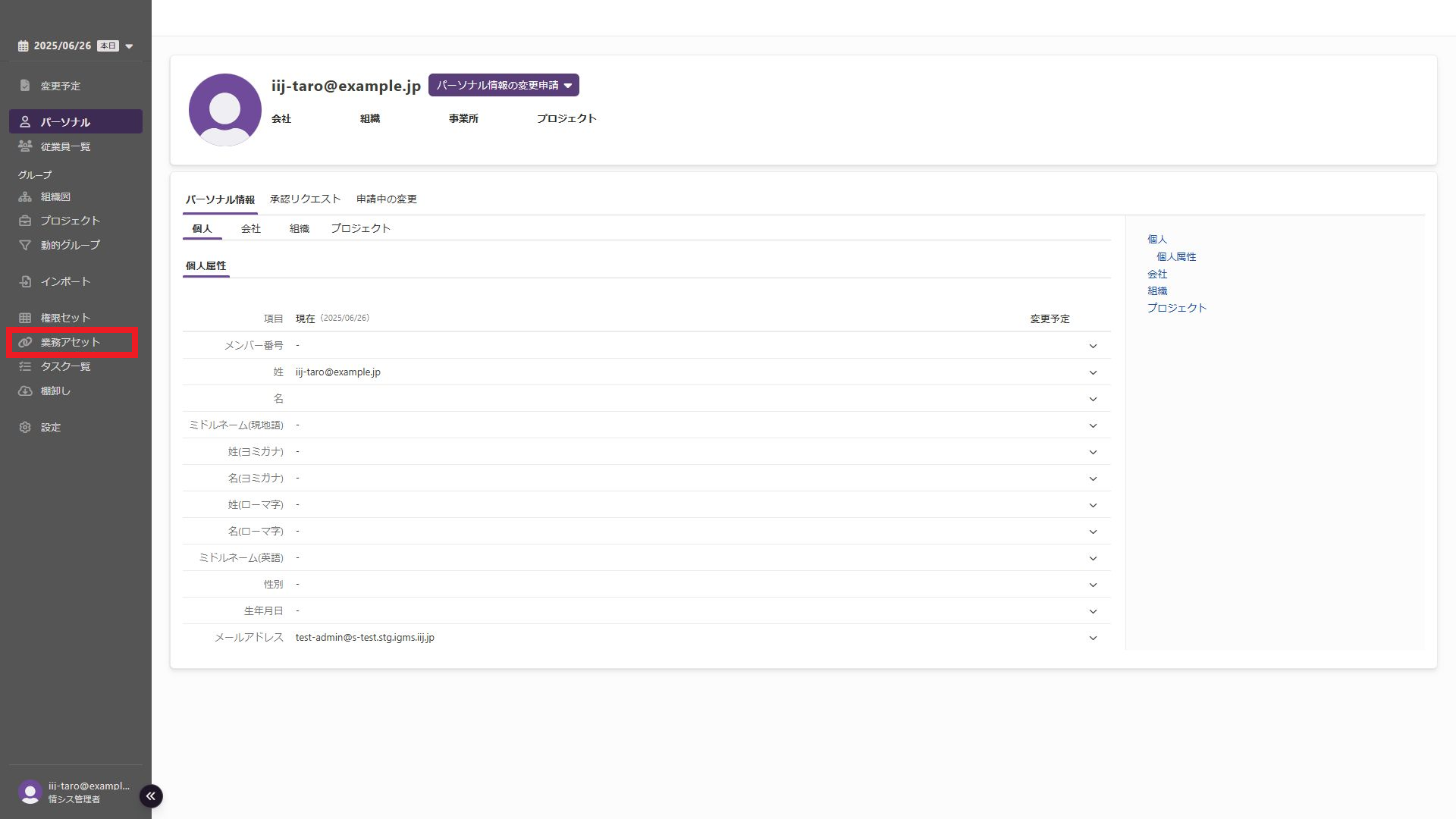Click the 棚卸し cloud icon

[25, 391]
